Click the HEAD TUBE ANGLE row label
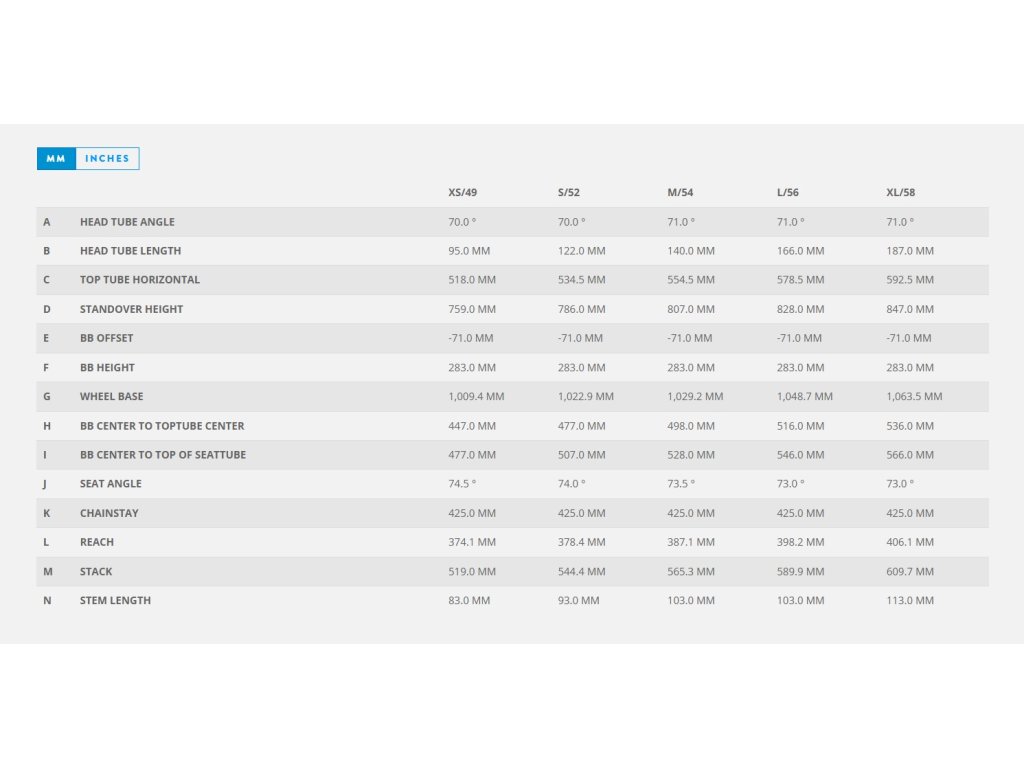Screen dimensions: 1024x768 coord(127,222)
